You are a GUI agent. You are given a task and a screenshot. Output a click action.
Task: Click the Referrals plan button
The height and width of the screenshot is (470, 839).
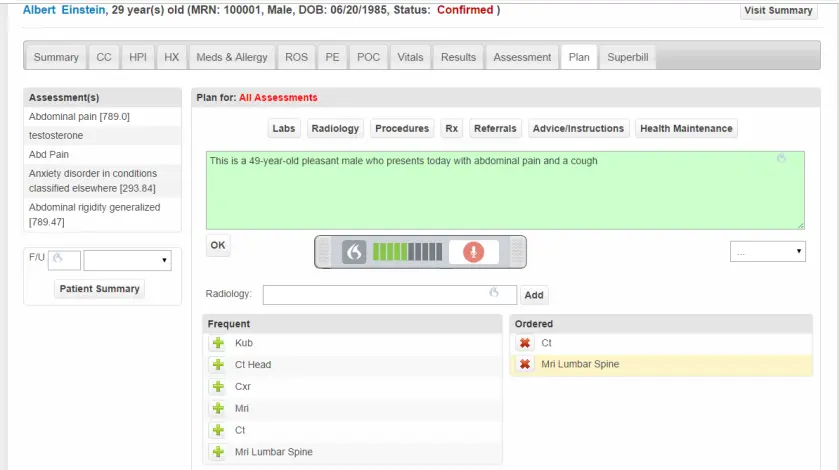pyautogui.click(x=495, y=128)
